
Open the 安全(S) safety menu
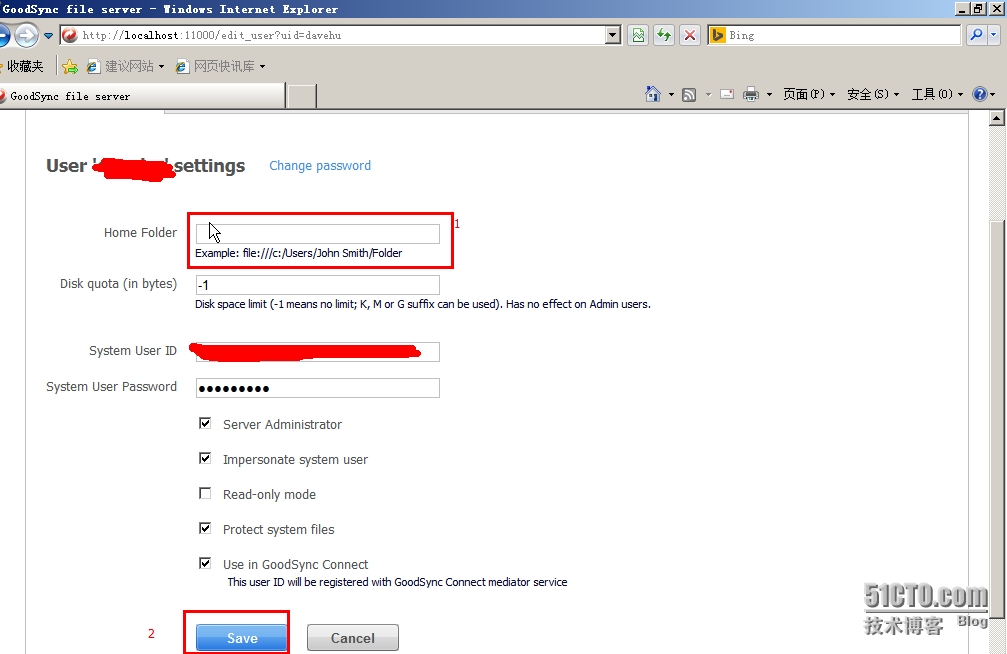pos(873,94)
